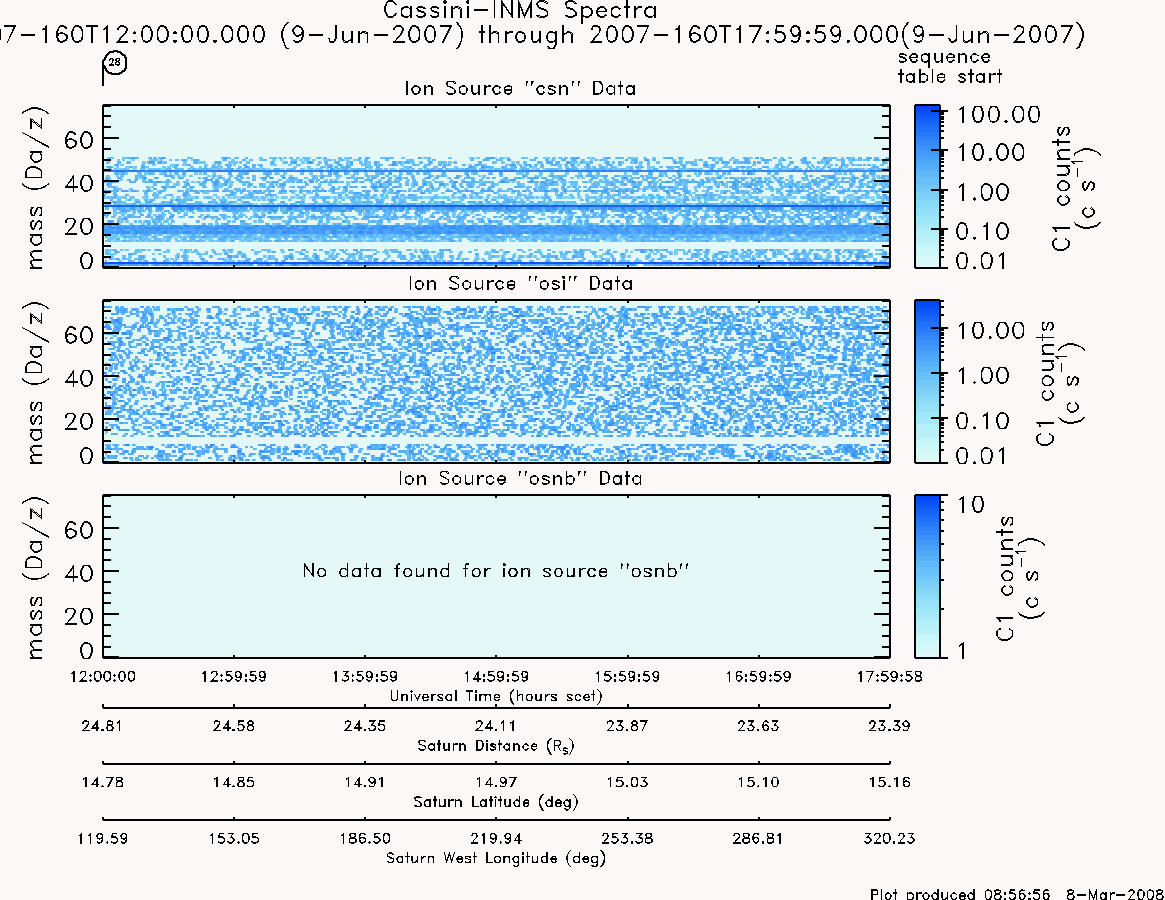1165x900 pixels.
Task: Click the No data found message
Action: (496, 570)
